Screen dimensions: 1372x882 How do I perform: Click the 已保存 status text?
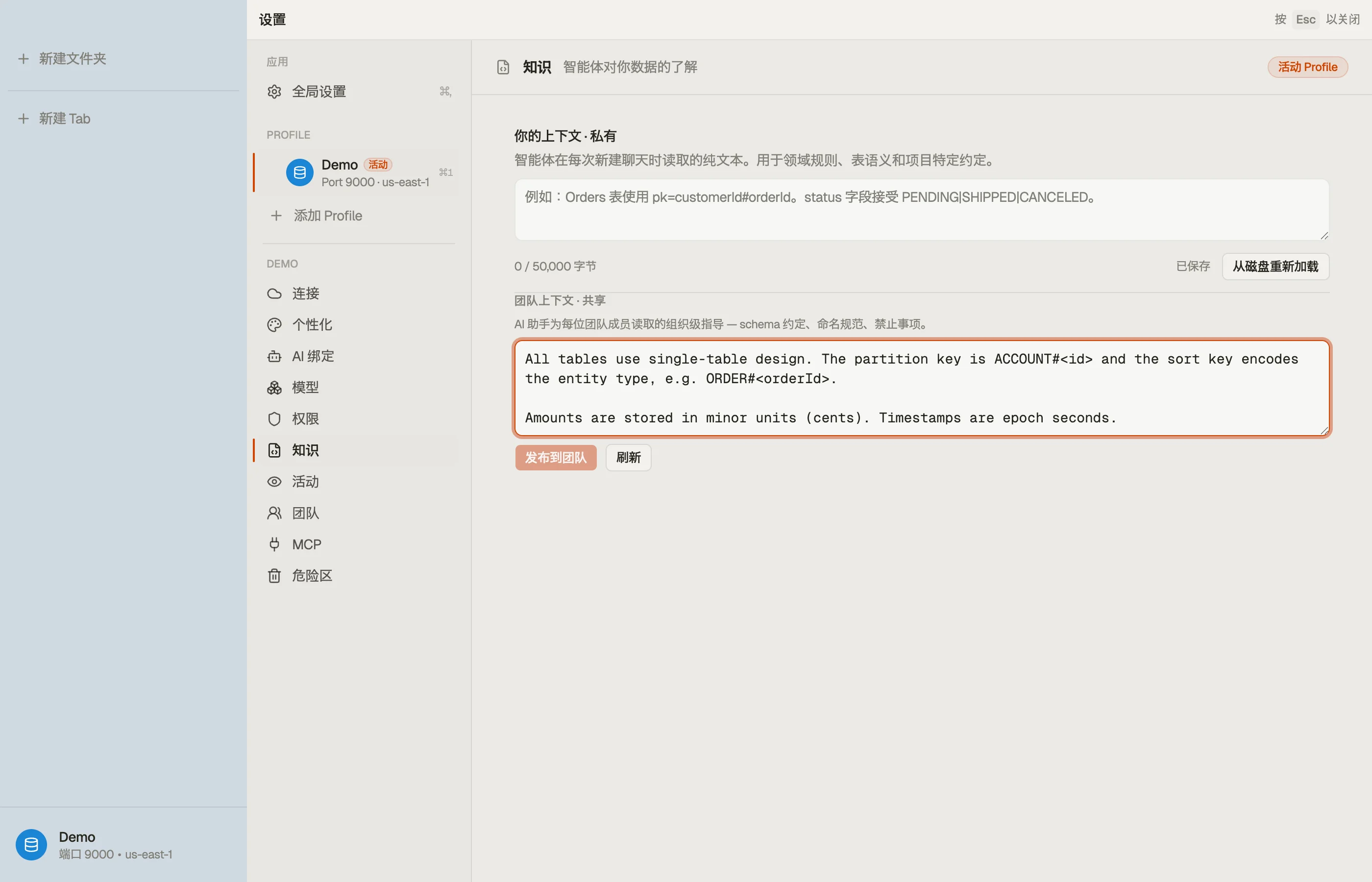pos(1193,267)
